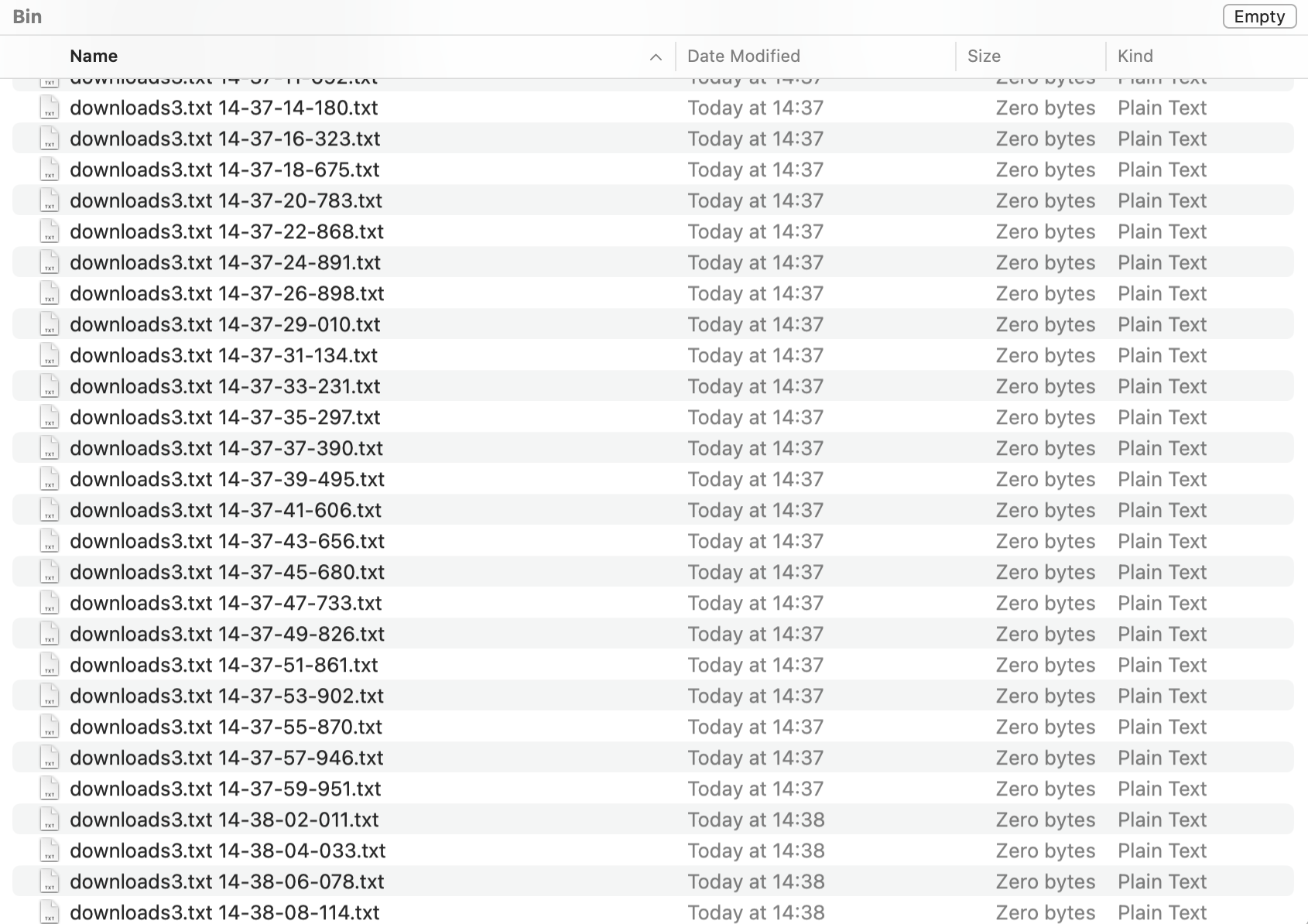Click the date 'Today at 14:38' for 14-38-02-011.txt
This screenshot has height=924, width=1308.
756,820
